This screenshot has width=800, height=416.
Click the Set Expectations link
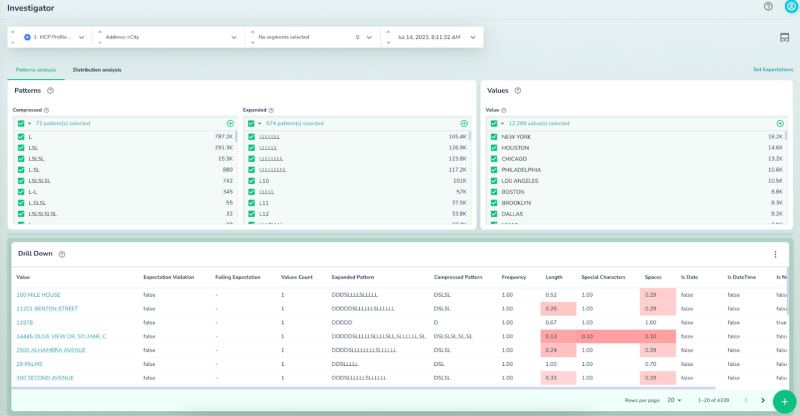pyautogui.click(x=772, y=70)
